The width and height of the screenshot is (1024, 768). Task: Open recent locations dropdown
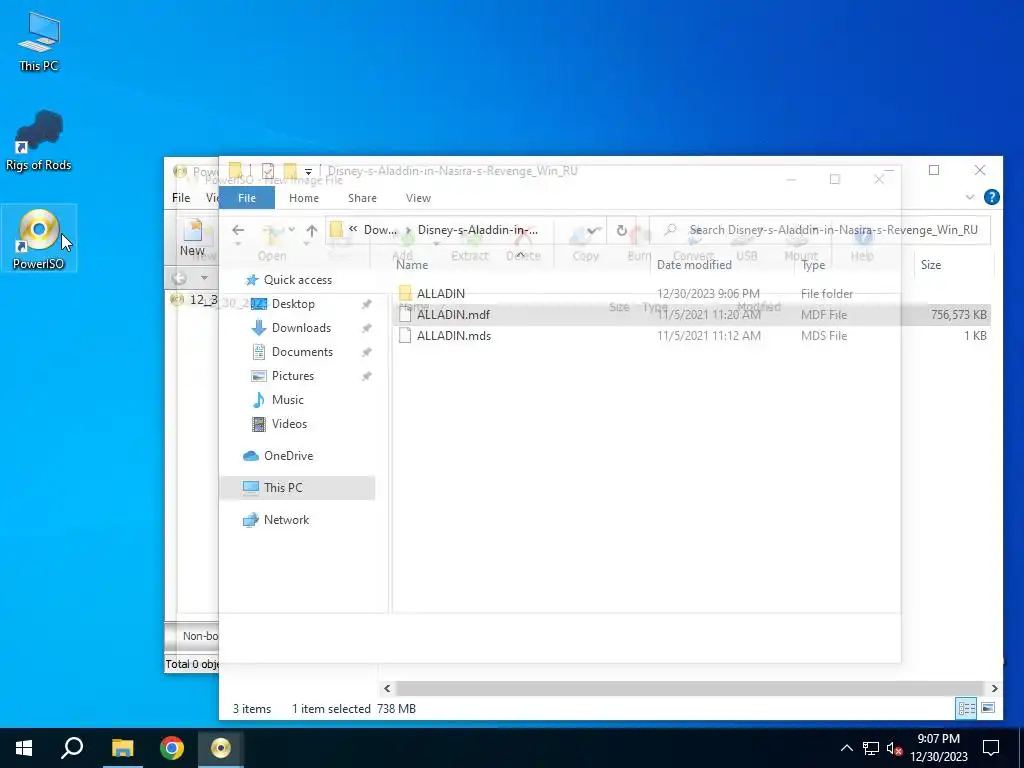[x=291, y=230]
